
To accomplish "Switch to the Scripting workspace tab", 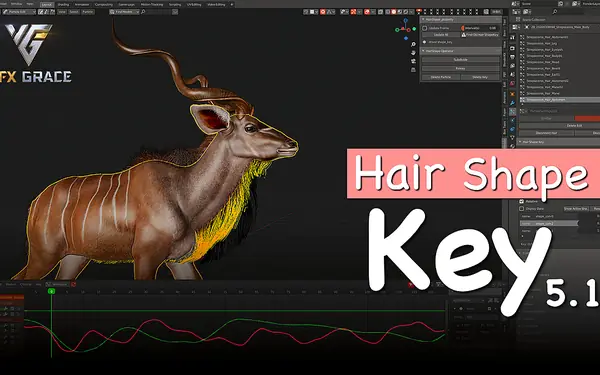I will pos(175,5).
